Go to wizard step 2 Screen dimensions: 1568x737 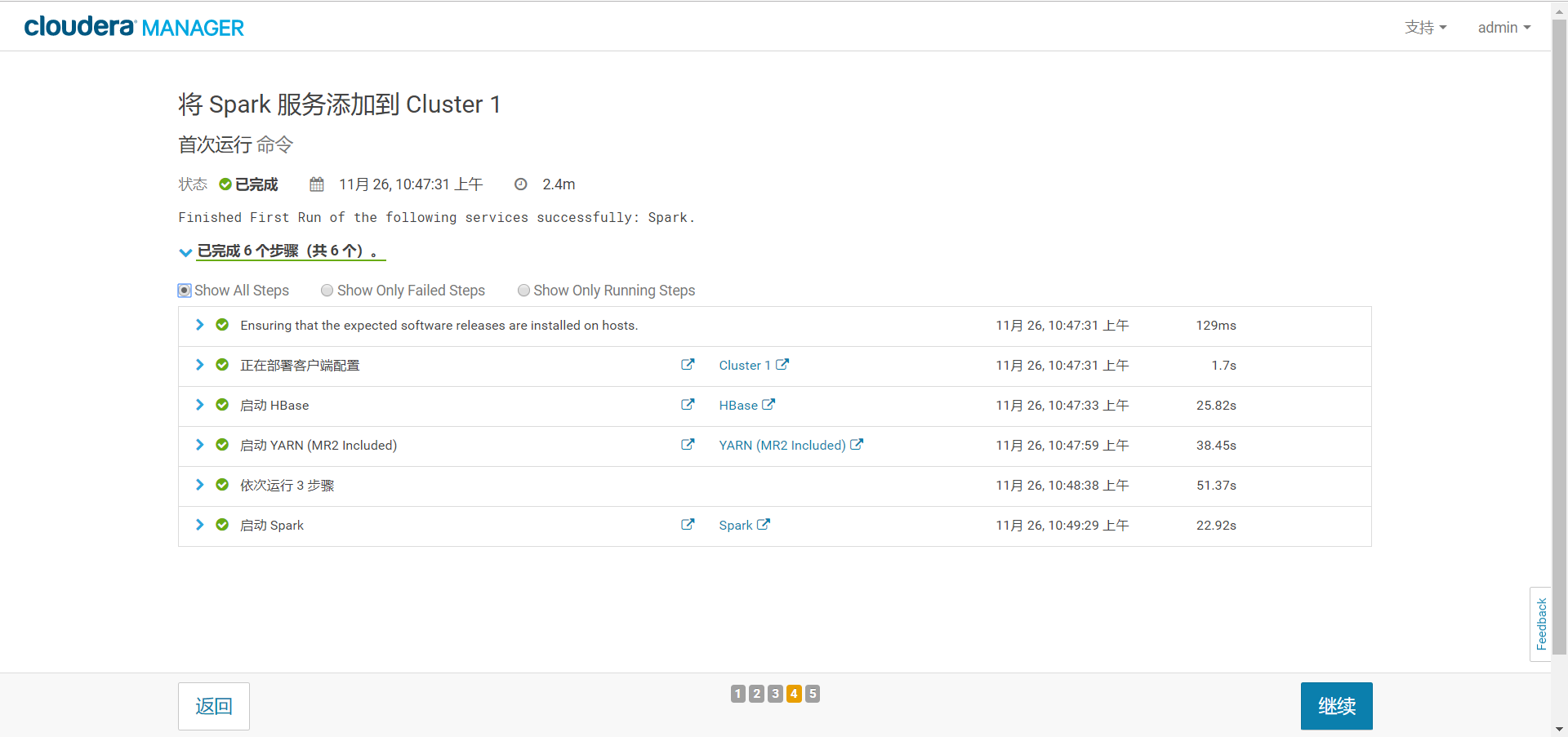pyautogui.click(x=757, y=694)
